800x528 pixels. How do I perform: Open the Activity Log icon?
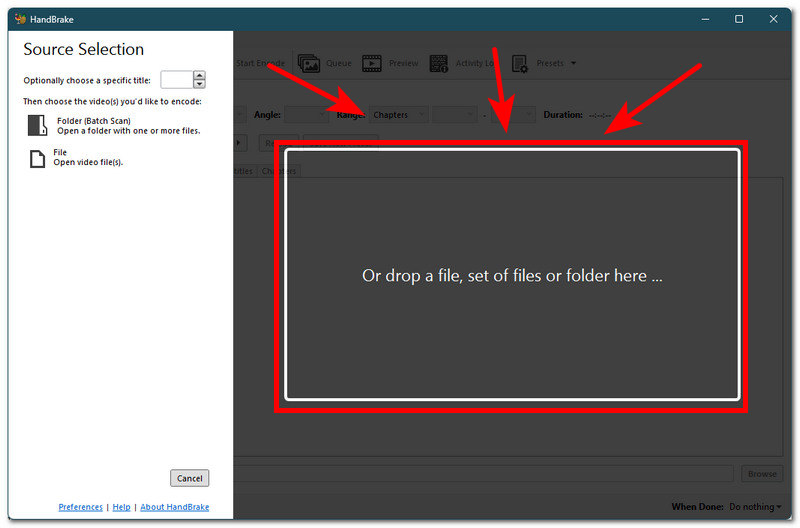(x=439, y=63)
